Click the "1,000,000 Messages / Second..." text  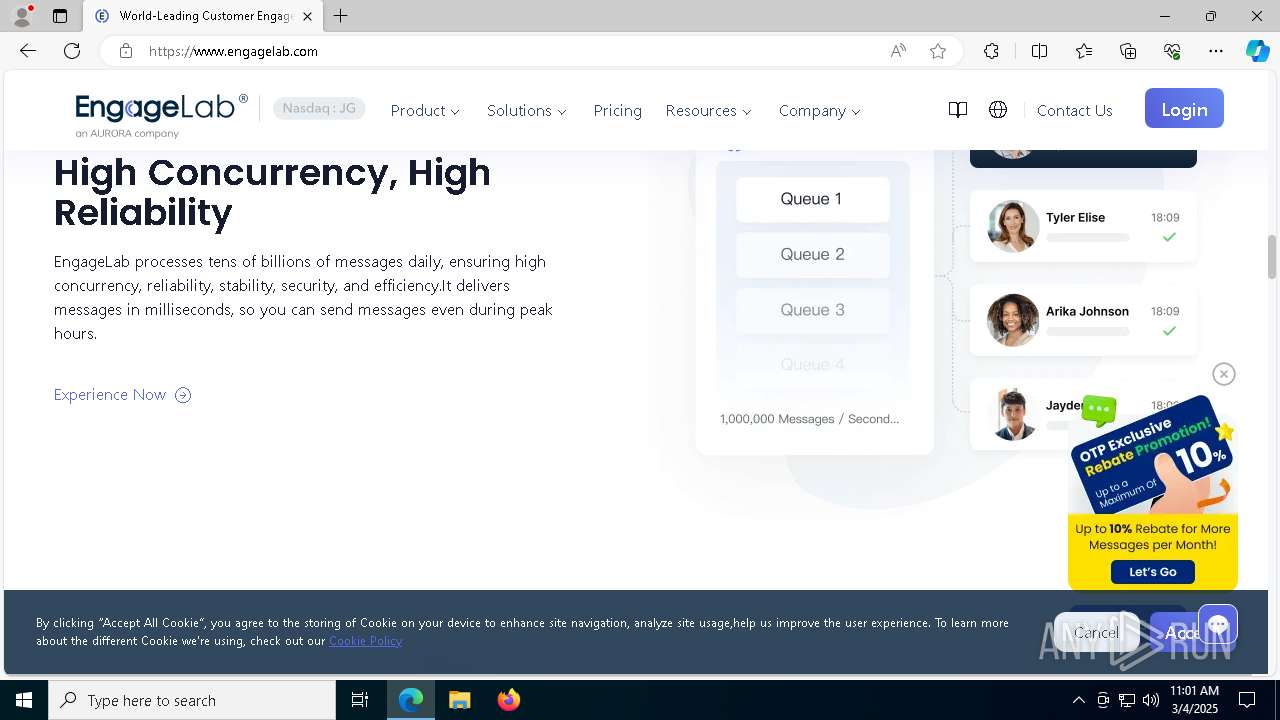pos(809,419)
